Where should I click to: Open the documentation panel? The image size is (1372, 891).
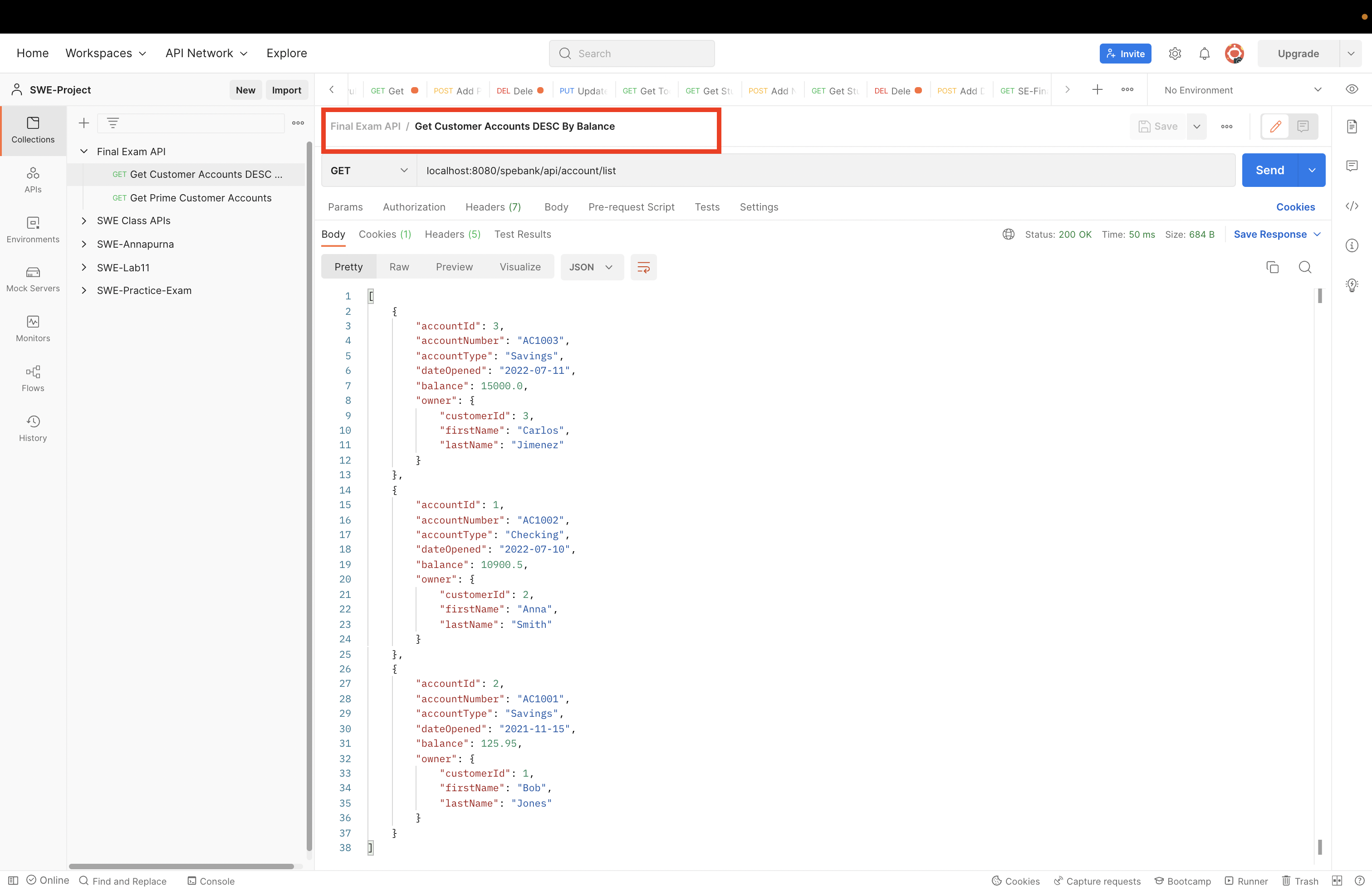(1352, 126)
